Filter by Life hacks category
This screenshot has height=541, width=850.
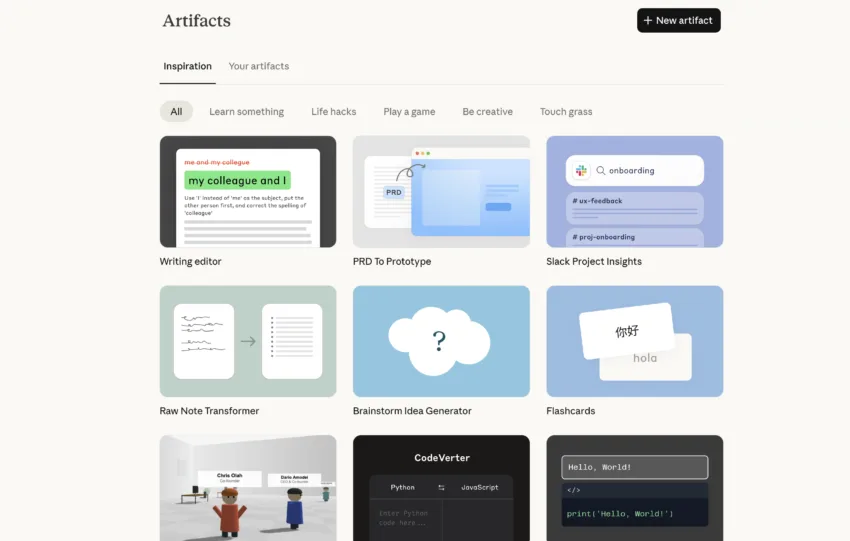click(333, 112)
